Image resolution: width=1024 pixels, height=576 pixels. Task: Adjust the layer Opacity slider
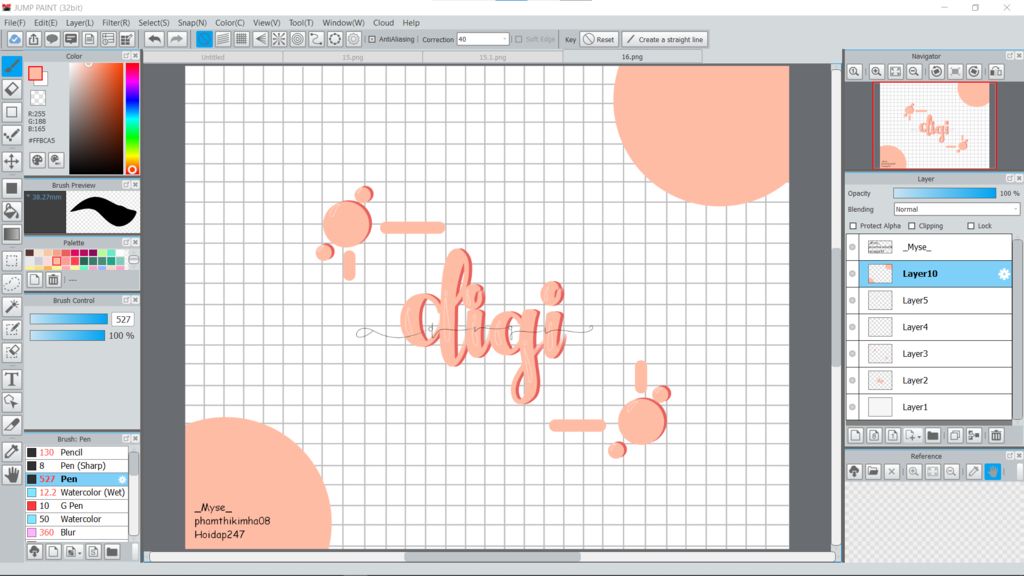click(944, 193)
